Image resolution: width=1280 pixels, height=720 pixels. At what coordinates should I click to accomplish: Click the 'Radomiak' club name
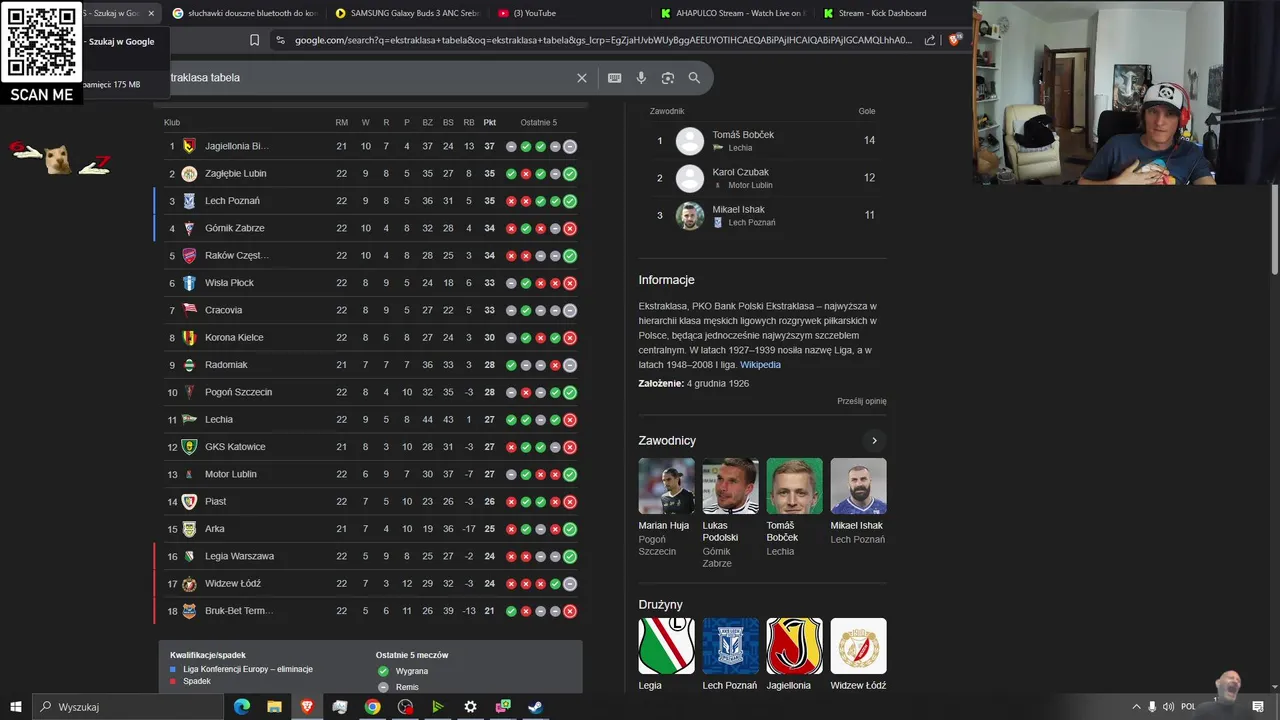click(x=226, y=365)
